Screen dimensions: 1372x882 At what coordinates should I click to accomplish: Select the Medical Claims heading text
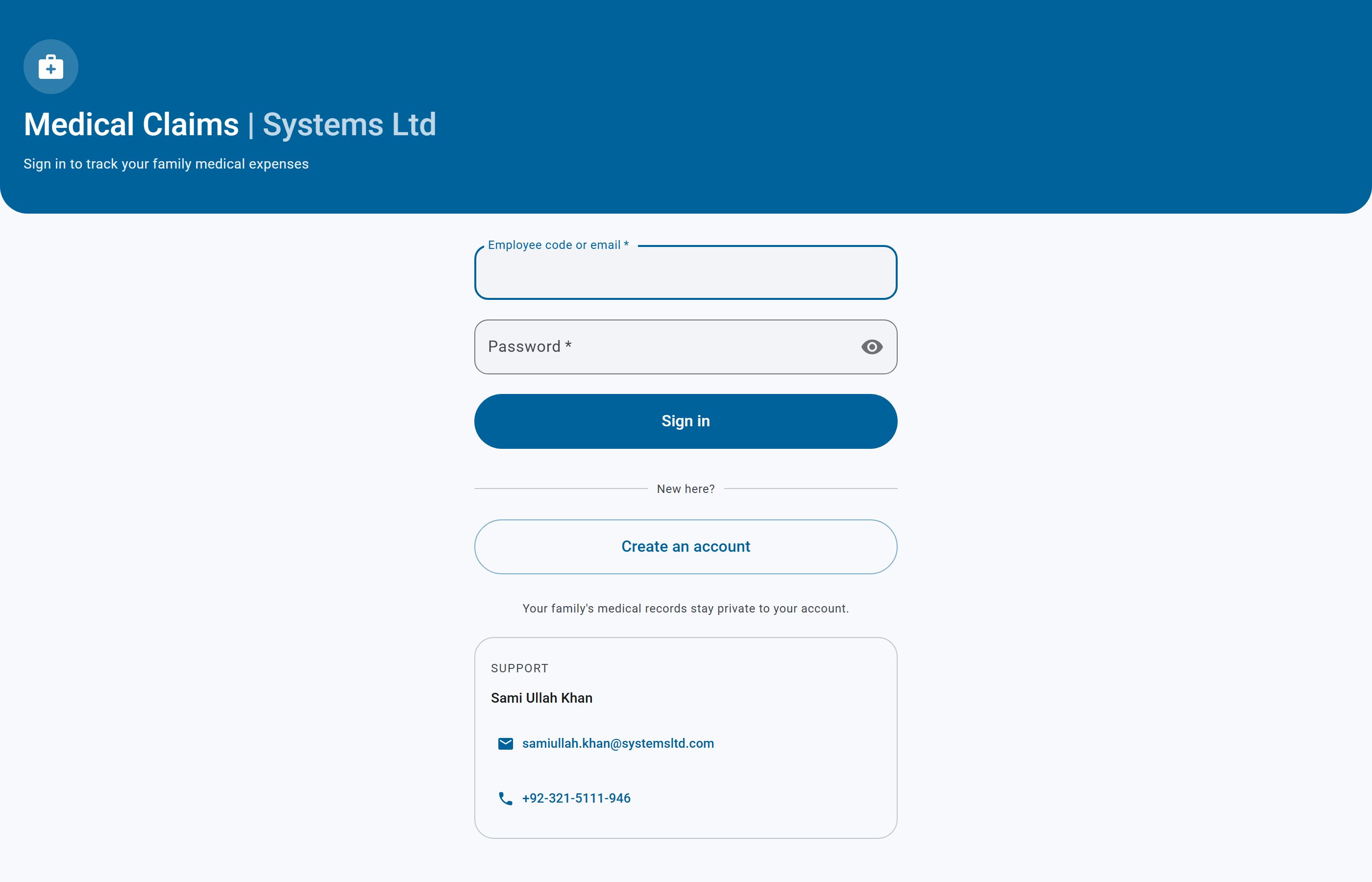coord(131,125)
